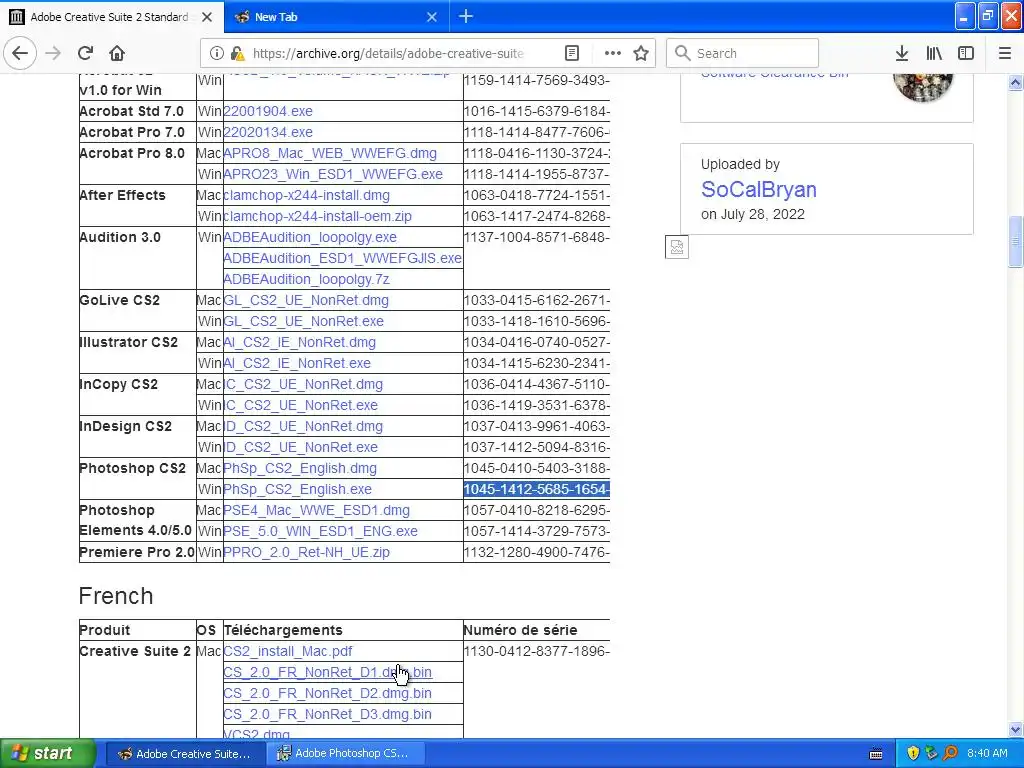
Task: Open GL_CS2_UE_NonRet.exe link
Action: [x=303, y=321]
